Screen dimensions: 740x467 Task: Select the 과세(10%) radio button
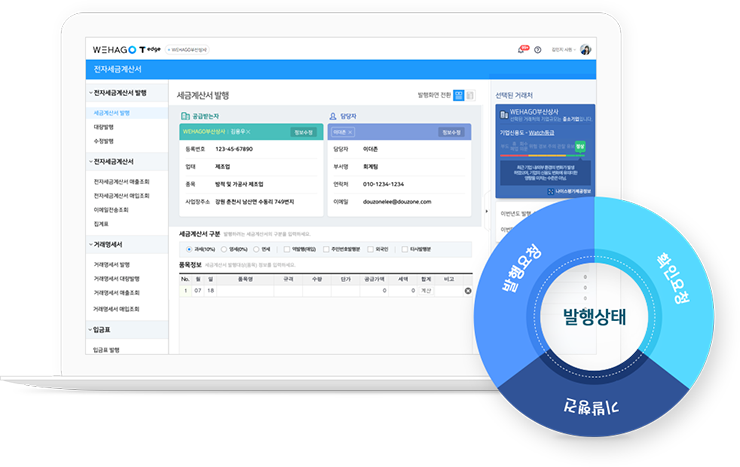[x=189, y=249]
